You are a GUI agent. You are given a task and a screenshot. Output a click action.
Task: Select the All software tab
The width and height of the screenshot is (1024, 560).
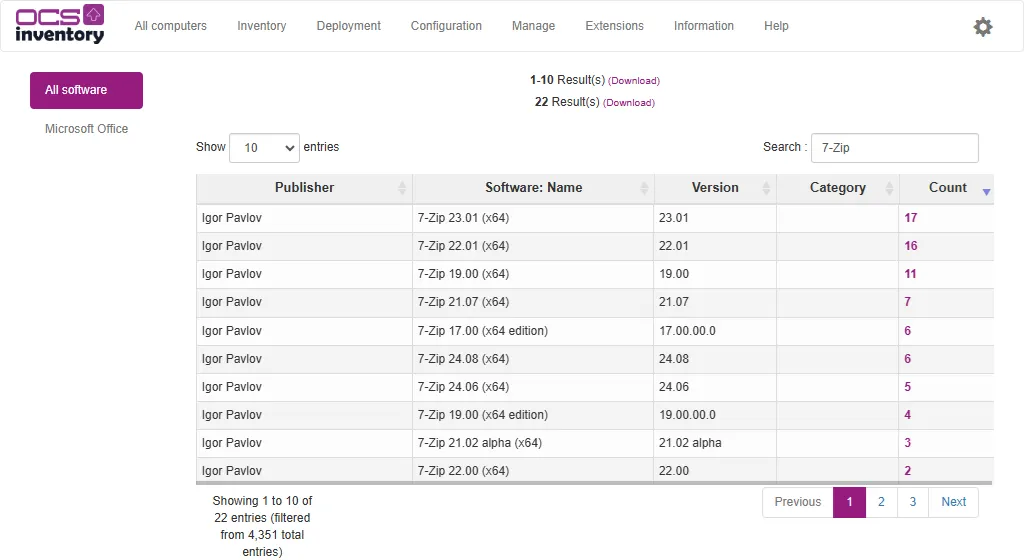click(x=86, y=90)
